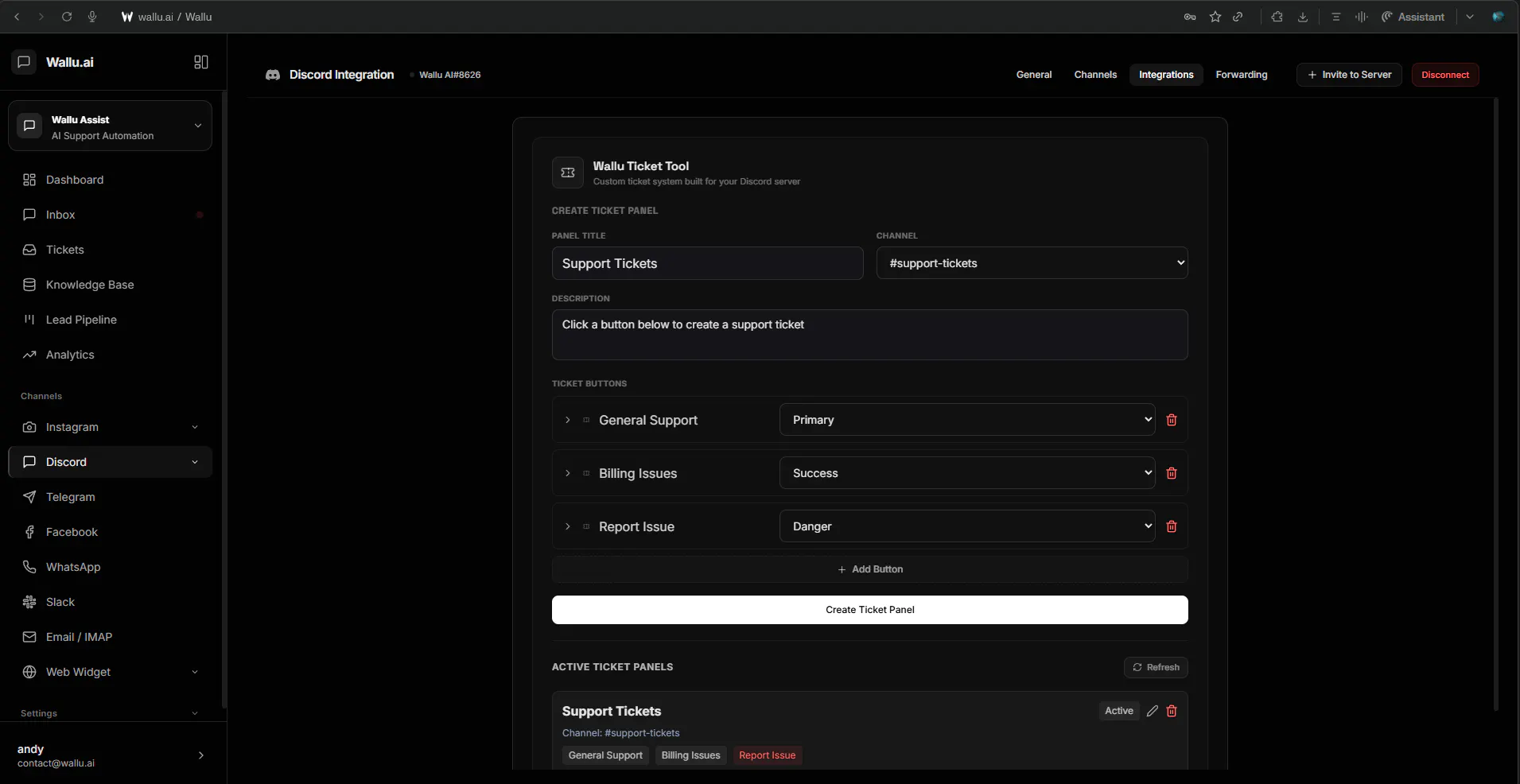Image resolution: width=1520 pixels, height=784 pixels.
Task: Delete the Report Issue button
Action: tap(1172, 526)
